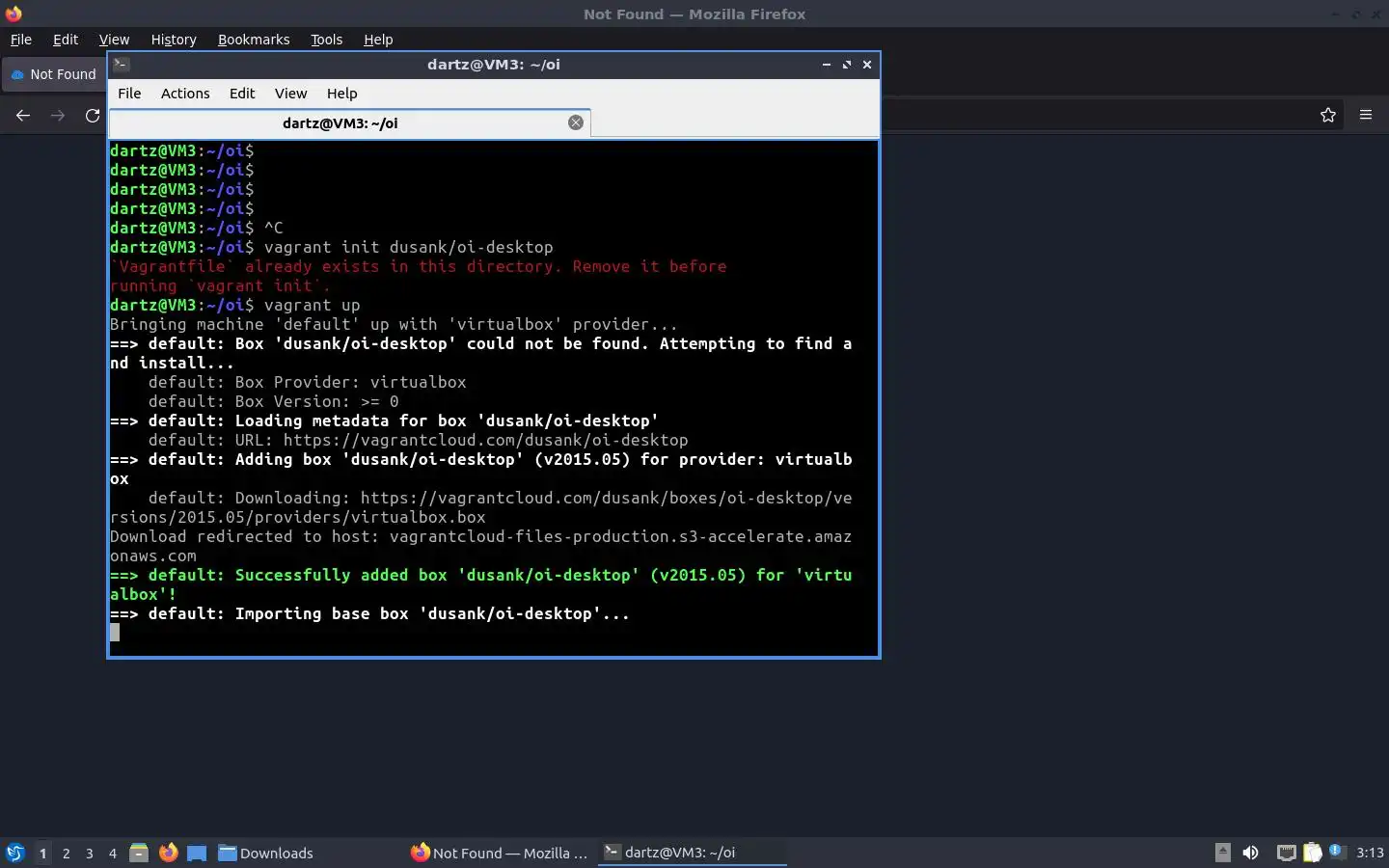Viewport: 1389px width, 868px height.
Task: Reload the page in Firefox
Action: coord(93,116)
